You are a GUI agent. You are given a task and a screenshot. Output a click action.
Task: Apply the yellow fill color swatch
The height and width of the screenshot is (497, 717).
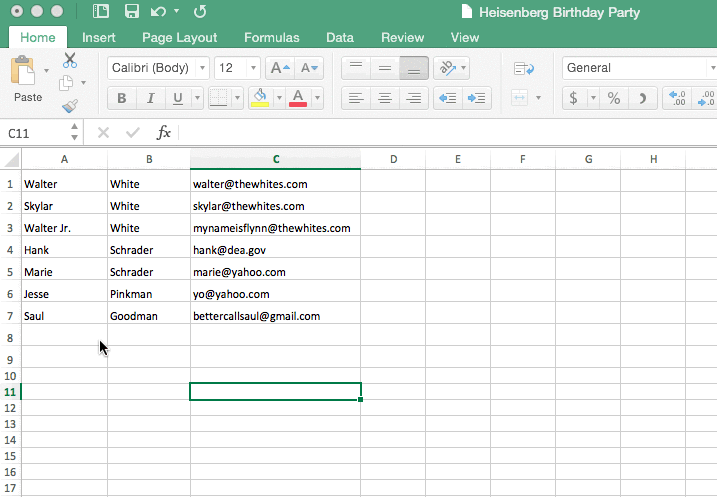click(x=260, y=98)
